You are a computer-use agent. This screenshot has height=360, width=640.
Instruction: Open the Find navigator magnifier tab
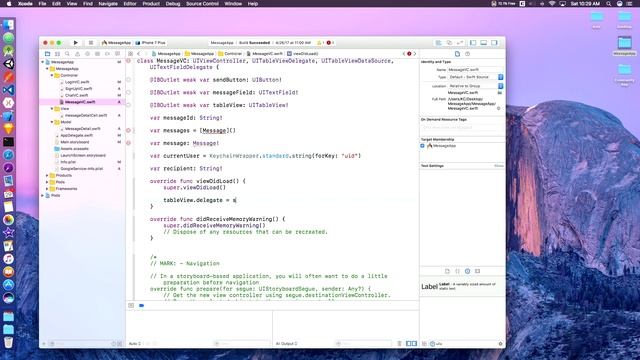(67, 54)
